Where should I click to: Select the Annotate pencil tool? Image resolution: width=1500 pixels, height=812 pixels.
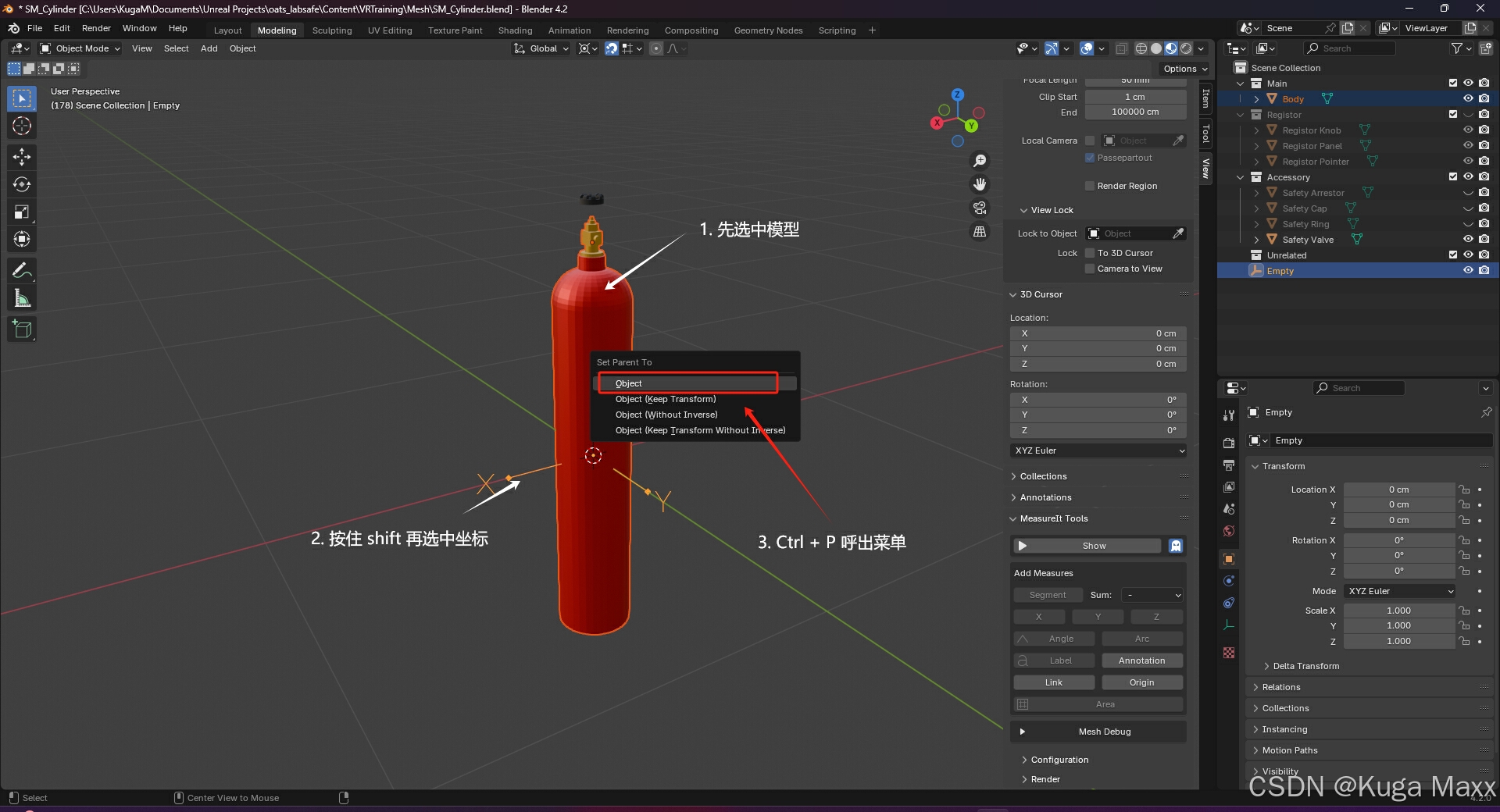22,271
